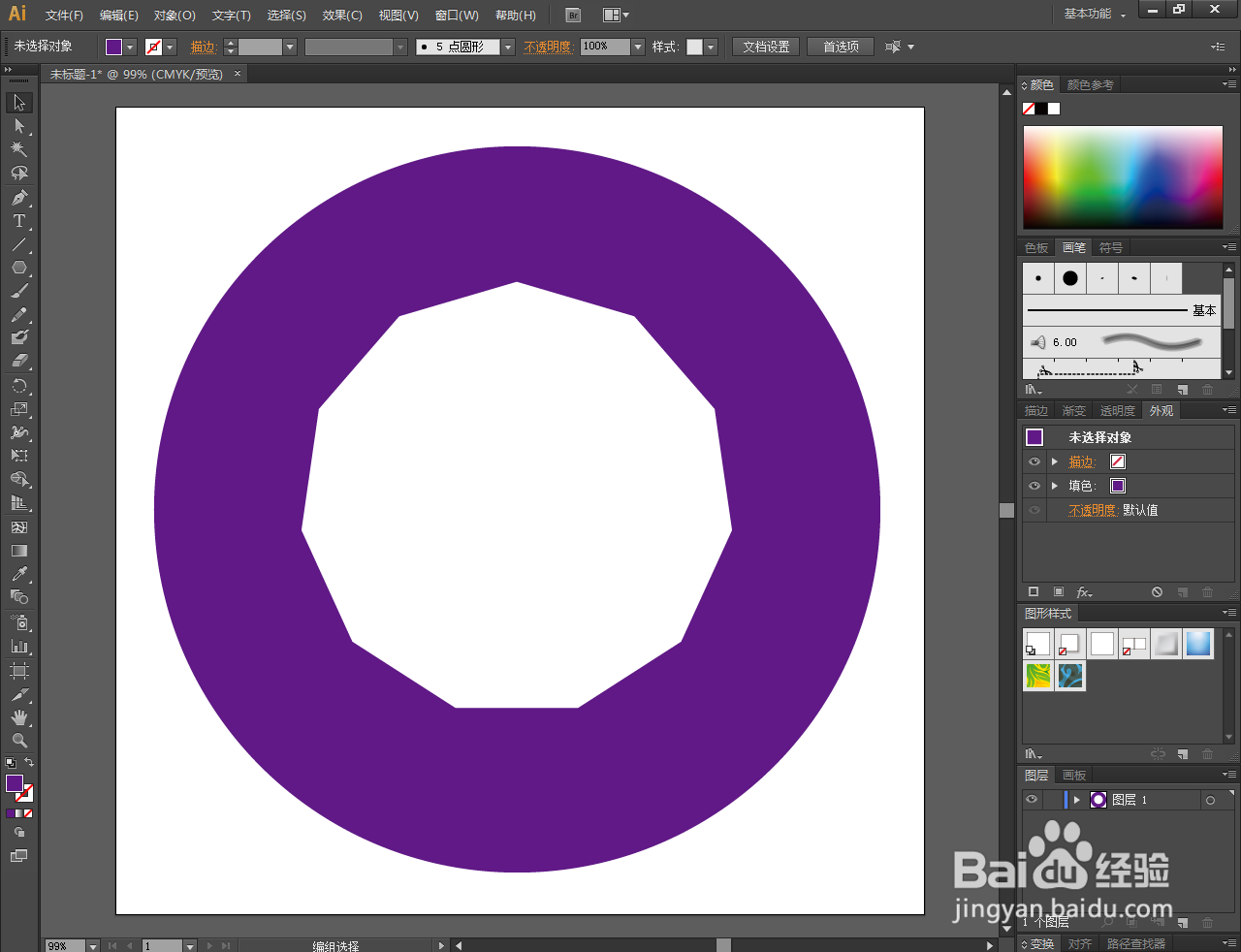
Task: Select the Eyedropper tool
Action: (19, 574)
